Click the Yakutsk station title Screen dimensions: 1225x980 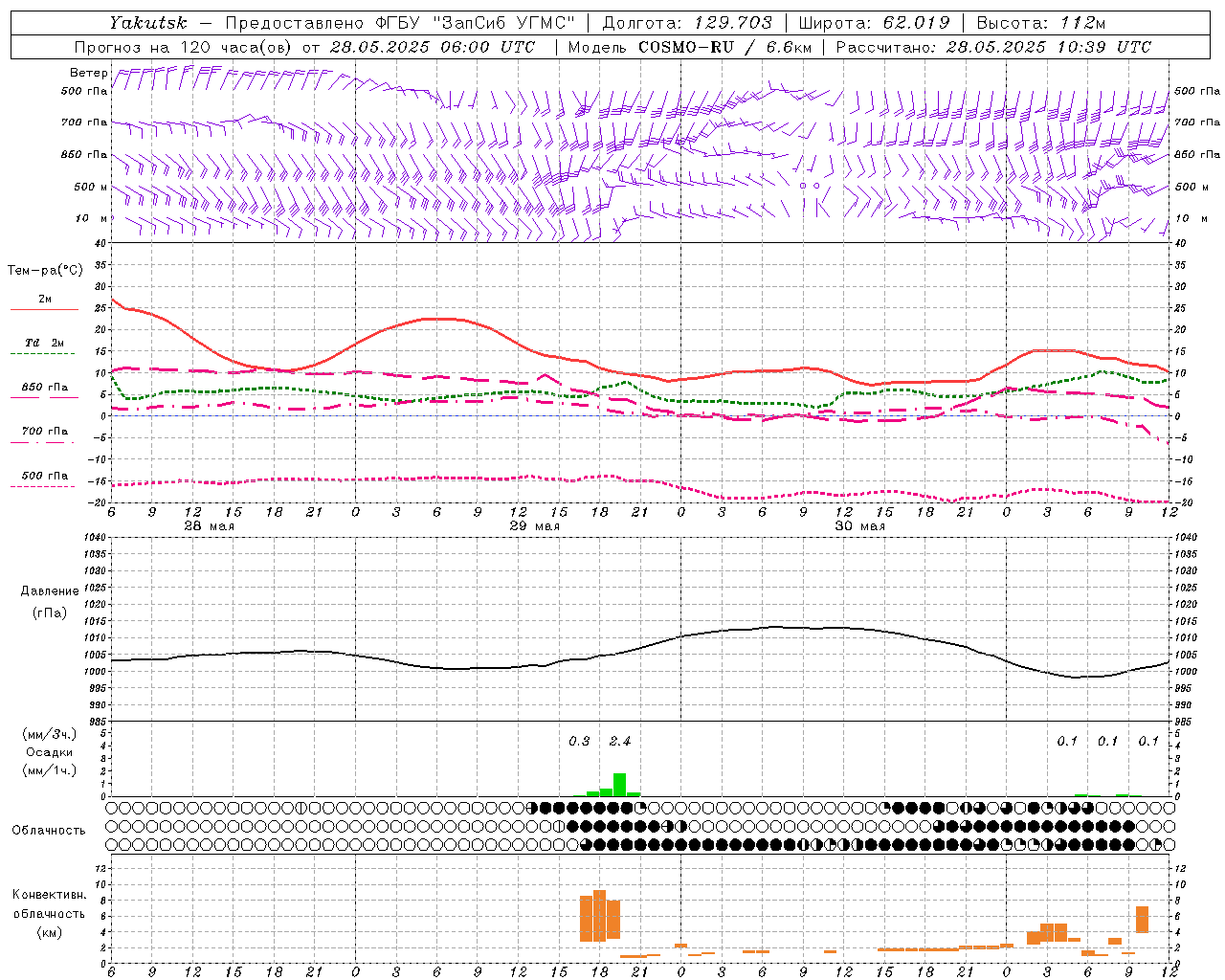click(147, 22)
